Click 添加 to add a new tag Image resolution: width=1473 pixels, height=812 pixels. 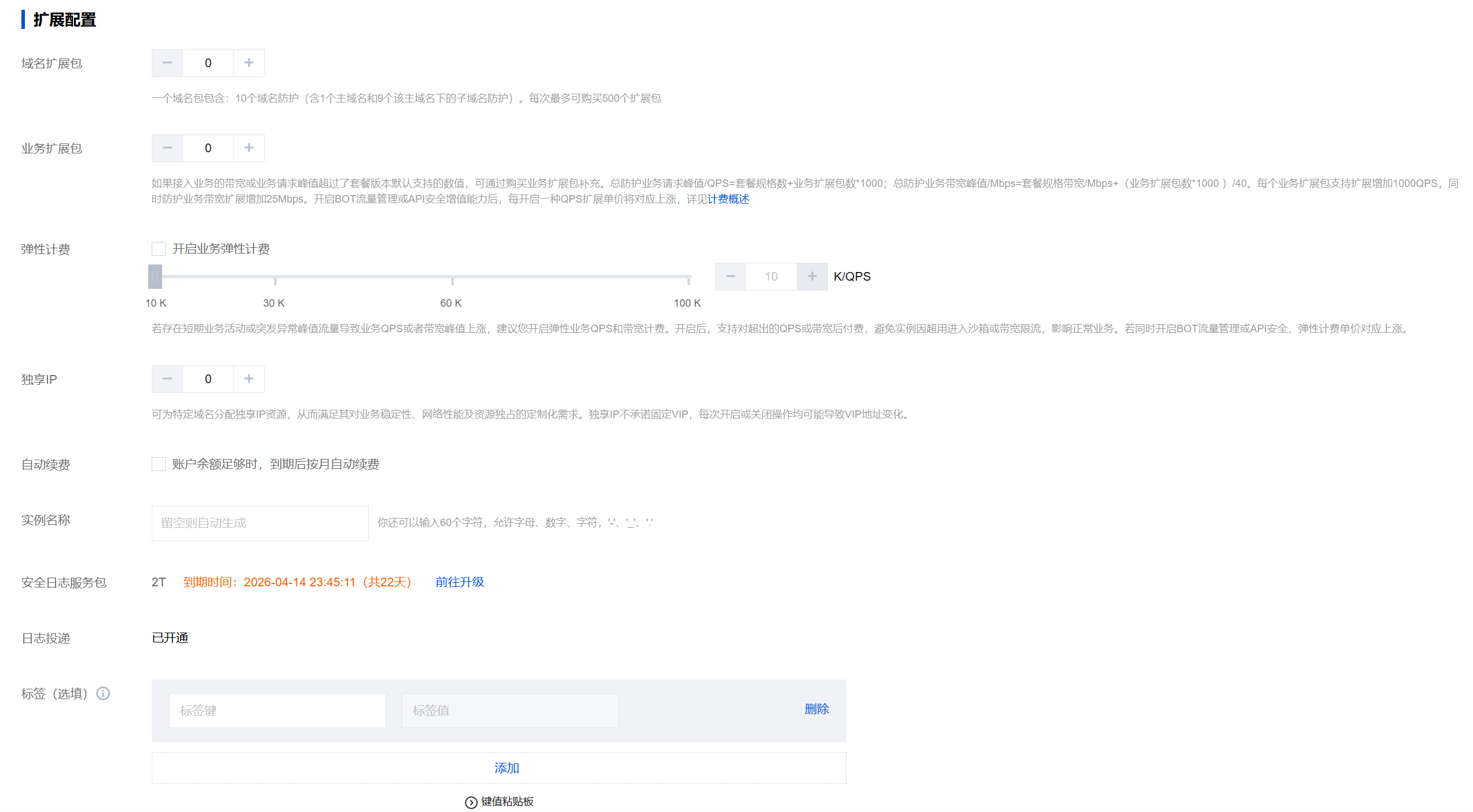point(507,768)
